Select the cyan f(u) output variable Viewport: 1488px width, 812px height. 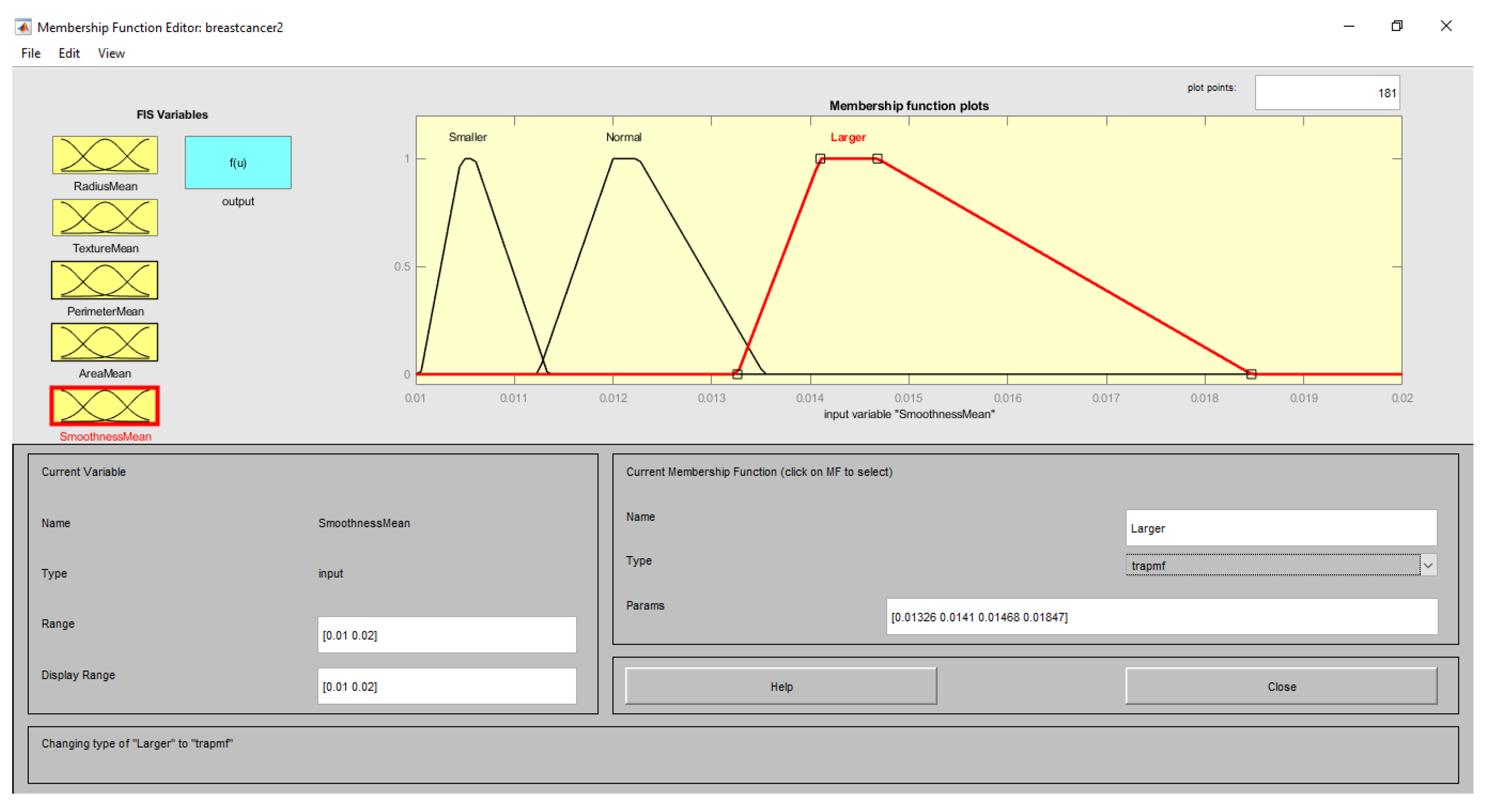[x=238, y=163]
